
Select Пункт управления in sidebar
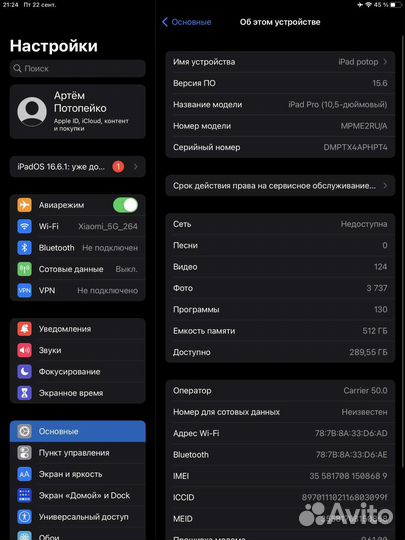pos(74,453)
